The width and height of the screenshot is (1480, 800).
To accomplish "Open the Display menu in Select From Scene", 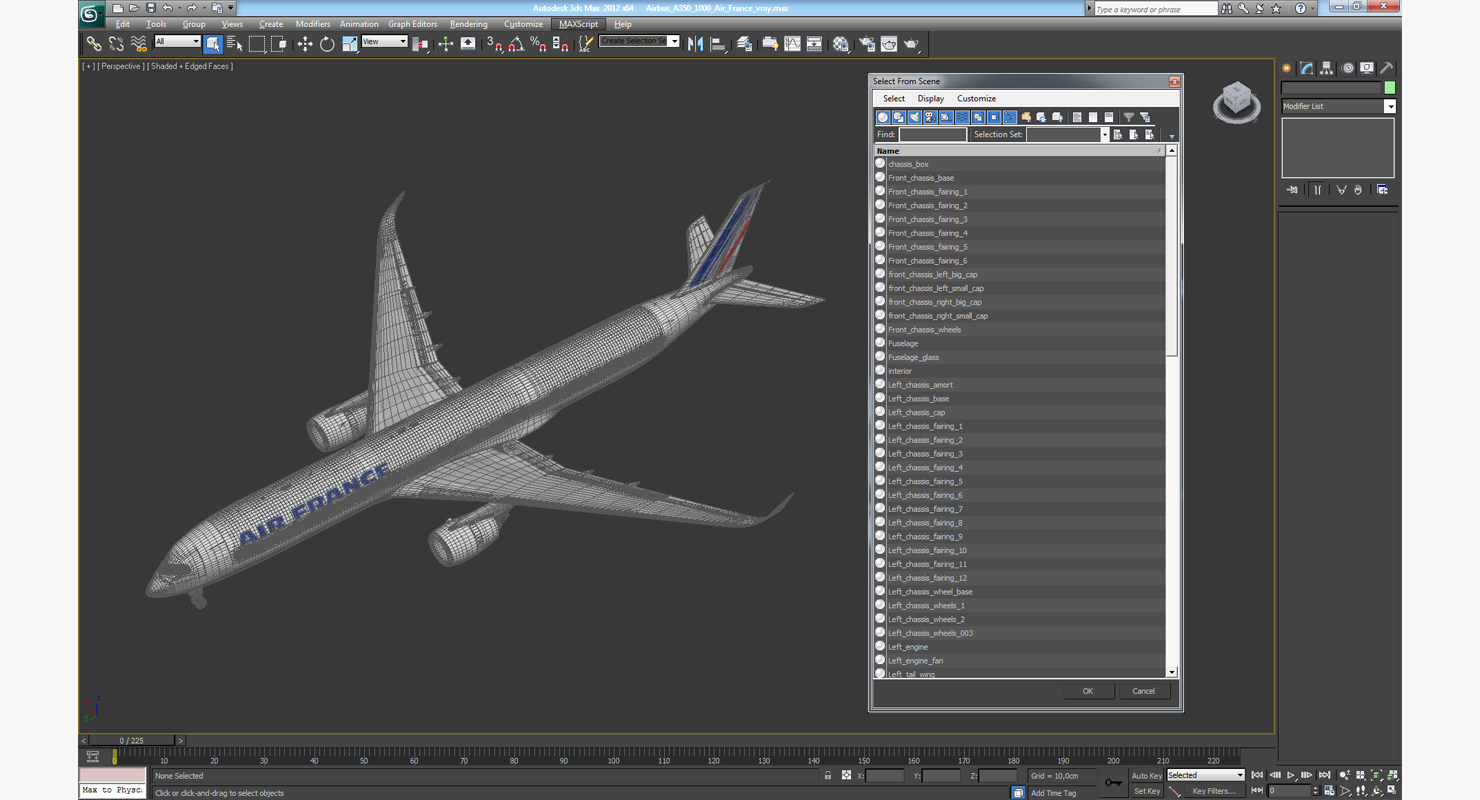I will (931, 98).
